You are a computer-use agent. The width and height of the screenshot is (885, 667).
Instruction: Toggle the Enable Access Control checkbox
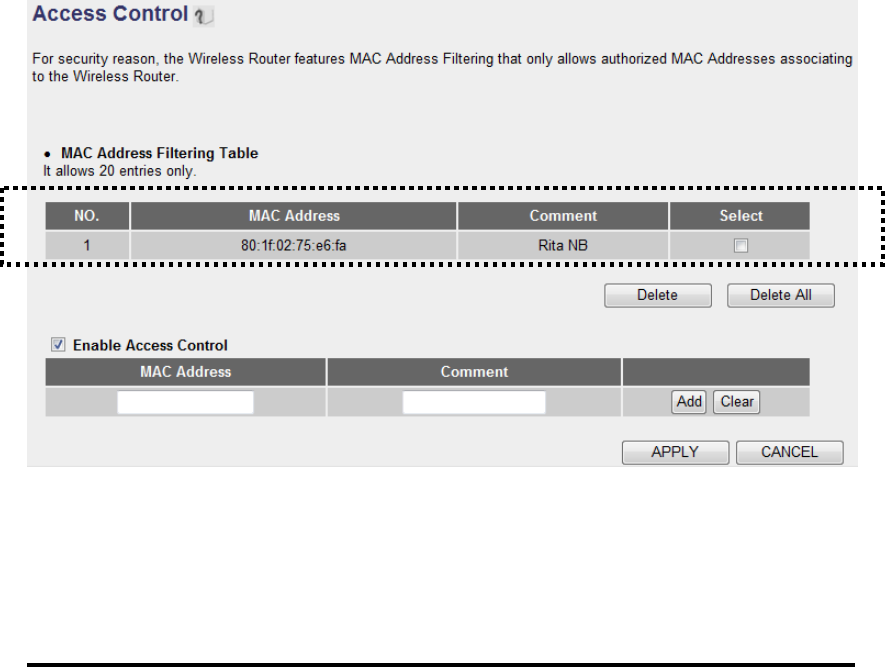(x=58, y=346)
